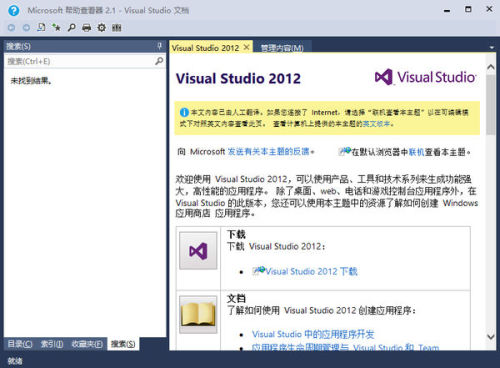Click the scrollbar down arrow
Viewport: 500px width, 368px height.
pos(491,337)
